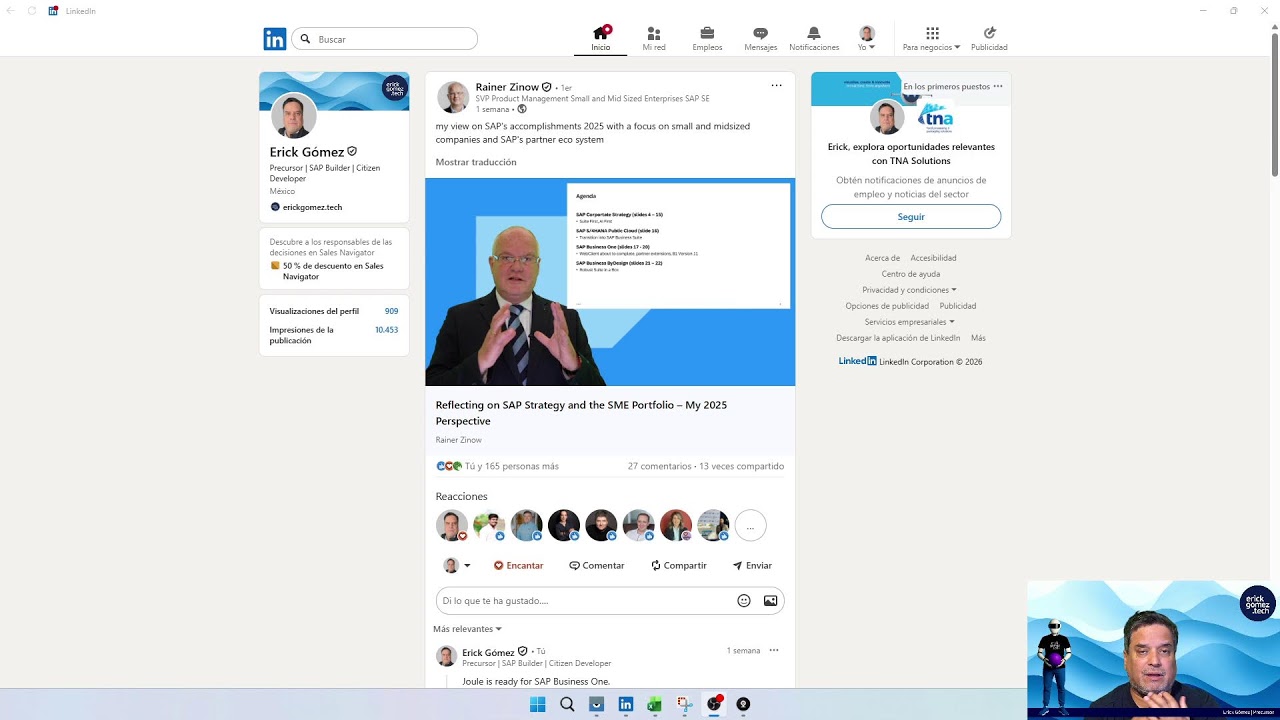Click the TNA Solutions logo in the ad
This screenshot has width=1280, height=720.
click(x=935, y=118)
